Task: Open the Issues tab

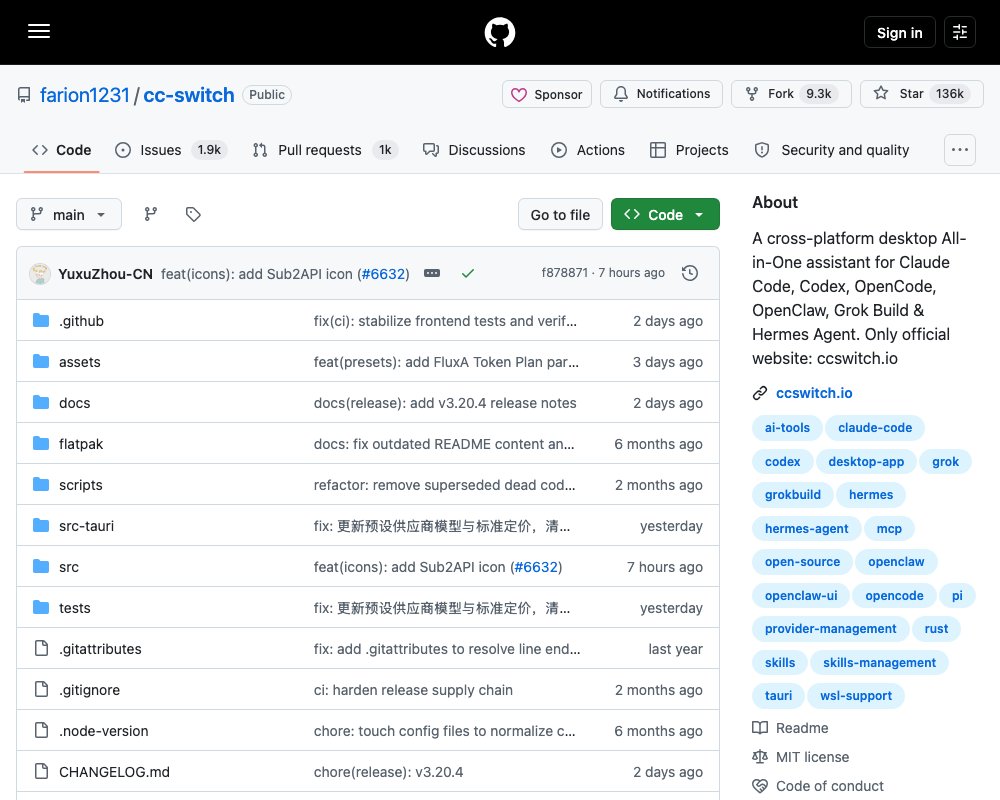Action: coord(171,150)
